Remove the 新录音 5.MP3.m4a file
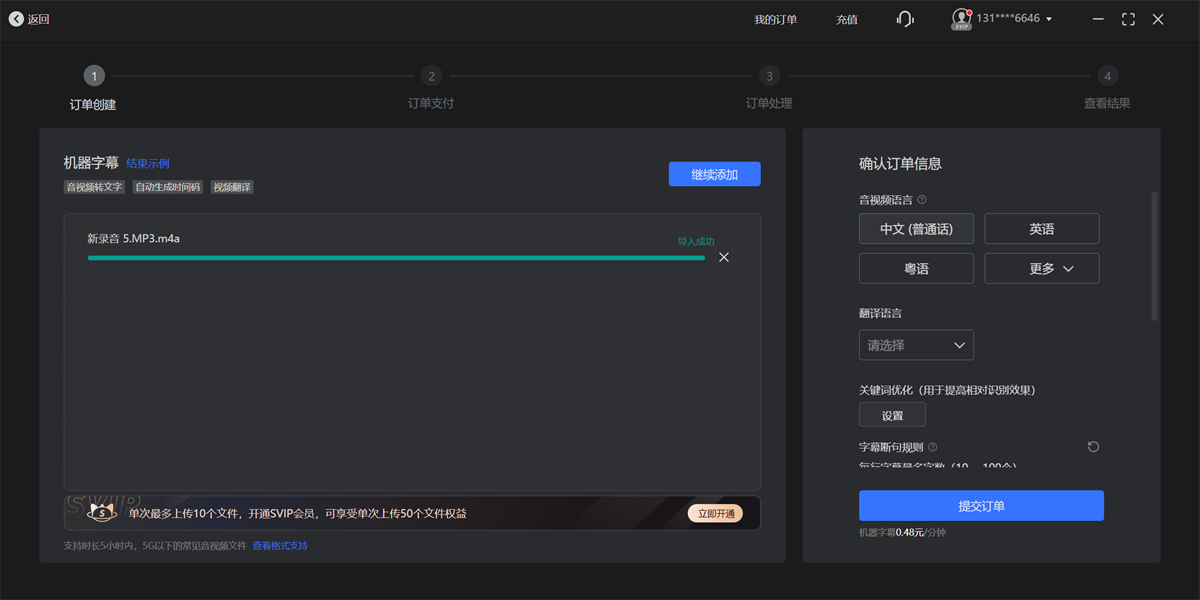The image size is (1200, 600). 724,257
